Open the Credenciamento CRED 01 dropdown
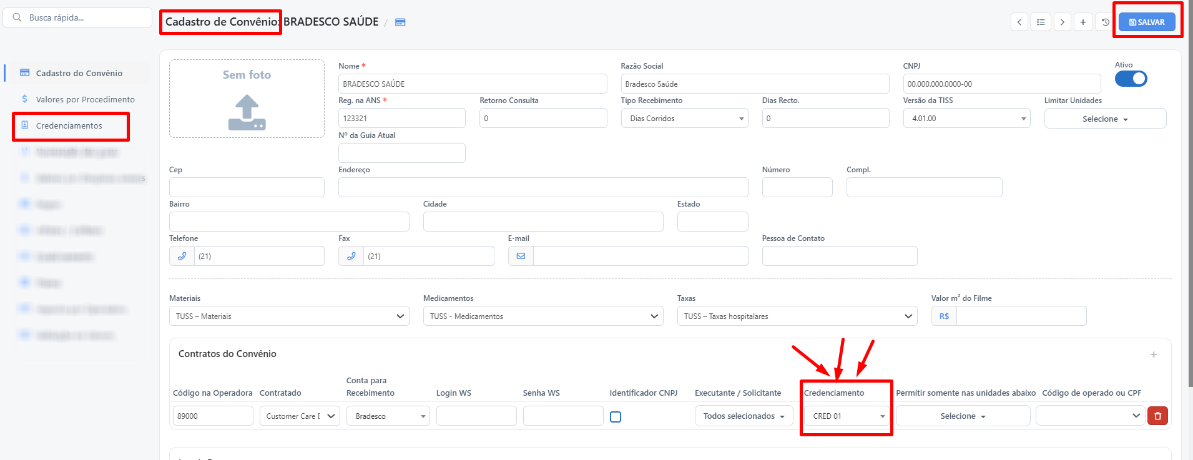The width and height of the screenshot is (1193, 460). 845,416
